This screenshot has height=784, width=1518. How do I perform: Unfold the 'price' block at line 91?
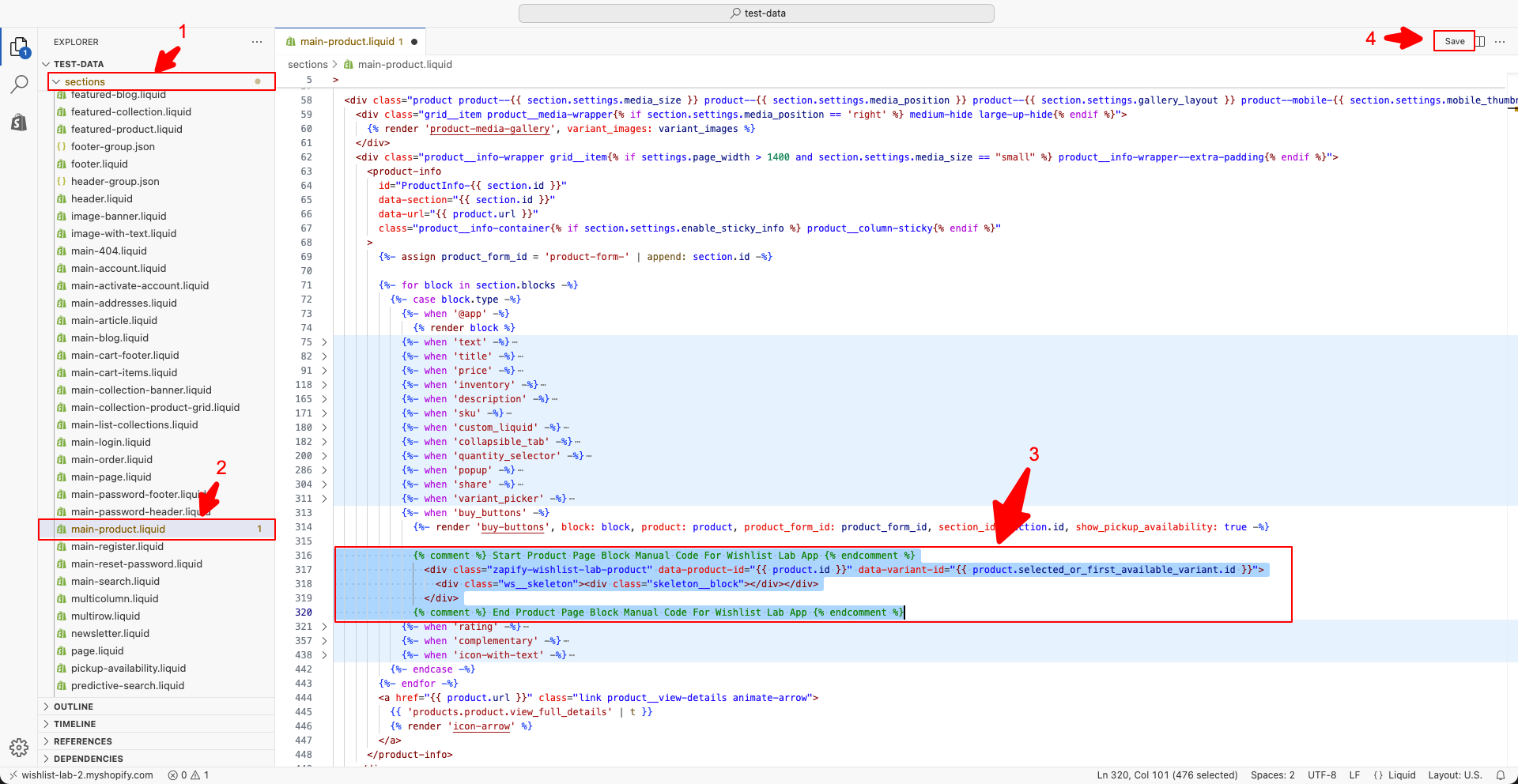(324, 371)
